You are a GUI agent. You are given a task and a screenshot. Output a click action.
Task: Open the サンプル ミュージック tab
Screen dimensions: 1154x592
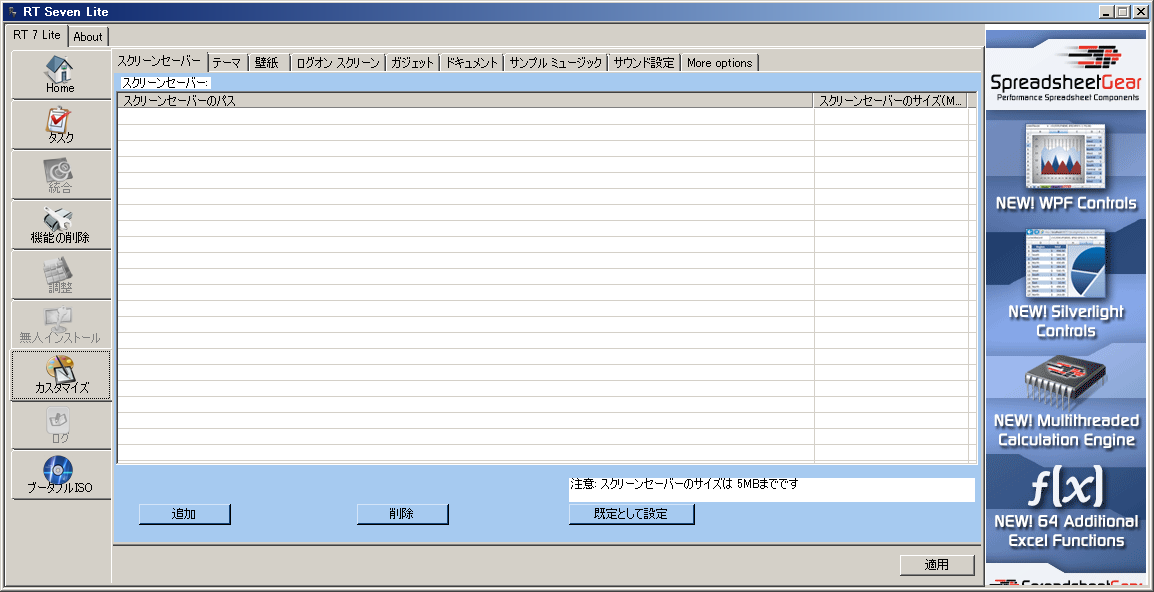click(556, 63)
